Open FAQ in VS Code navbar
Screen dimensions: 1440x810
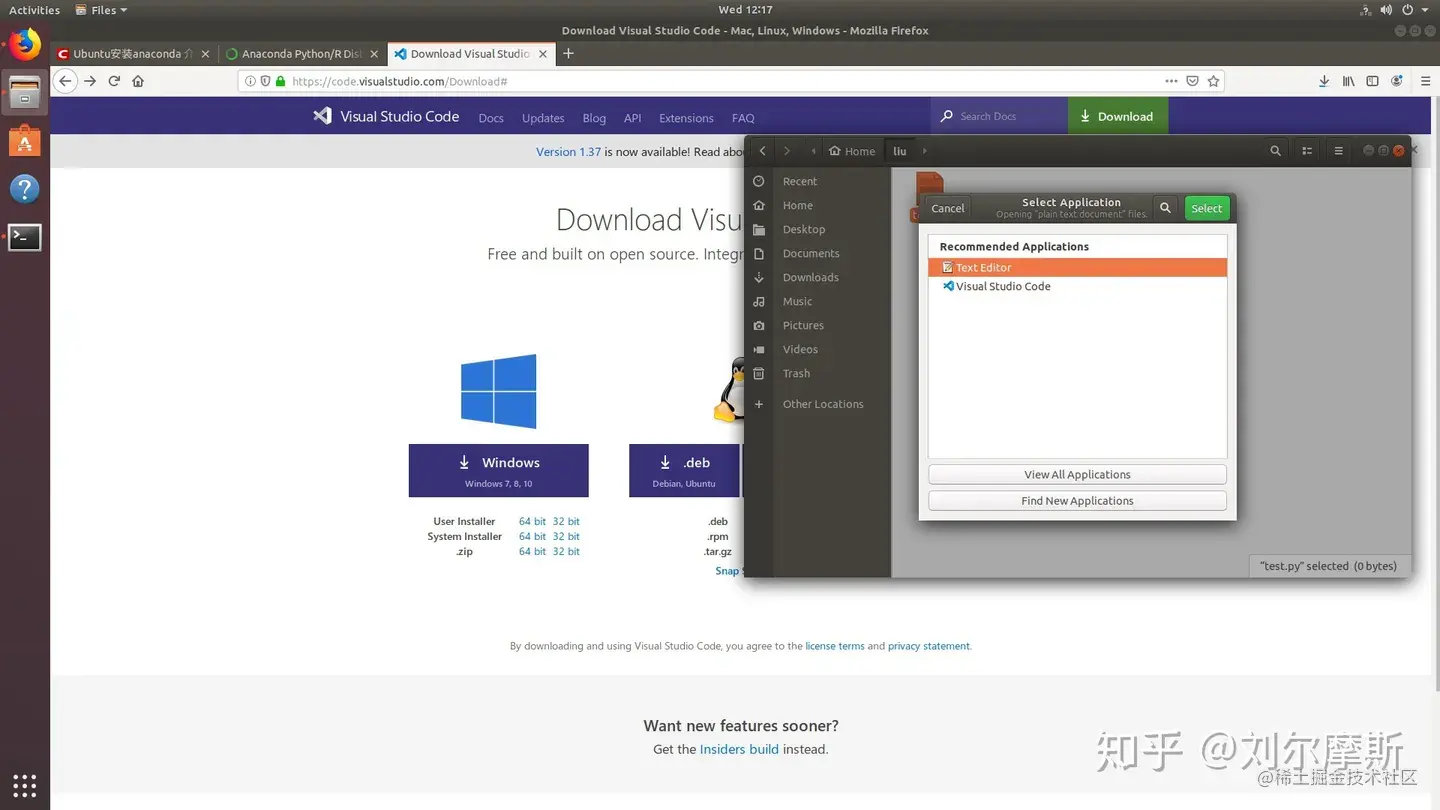[x=743, y=118]
